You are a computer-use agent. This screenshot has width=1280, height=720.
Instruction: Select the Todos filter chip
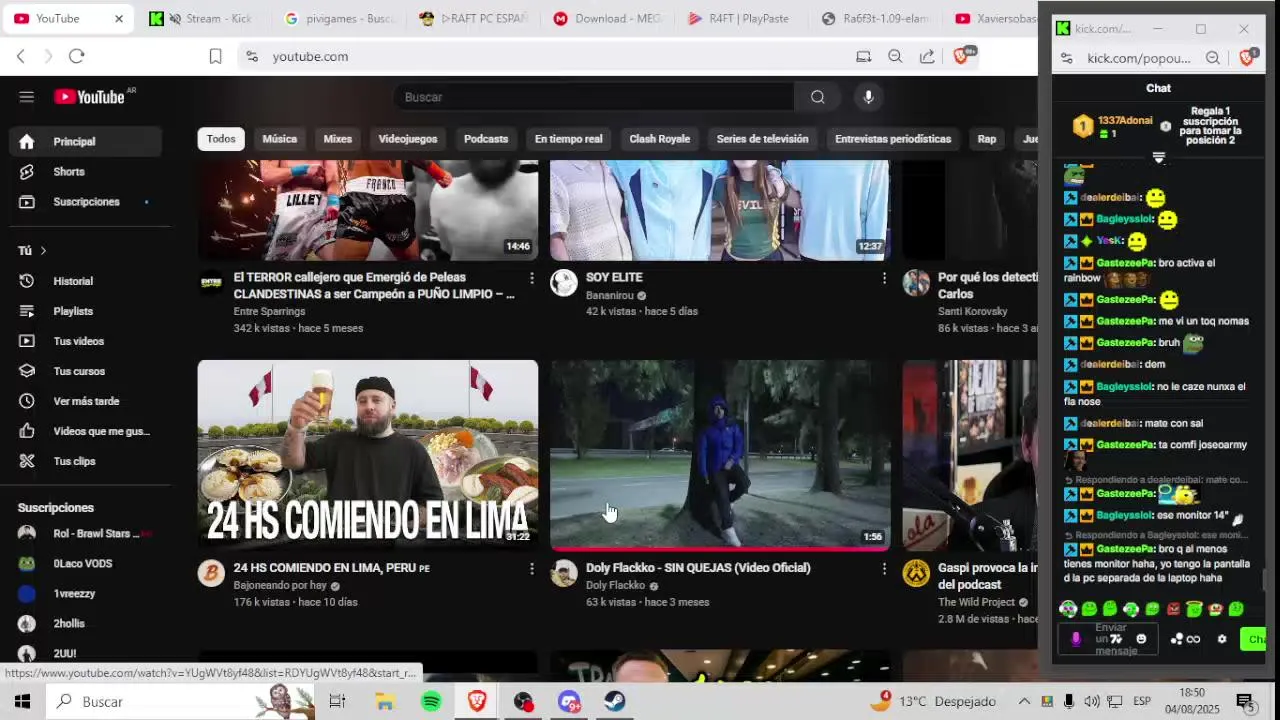click(221, 139)
